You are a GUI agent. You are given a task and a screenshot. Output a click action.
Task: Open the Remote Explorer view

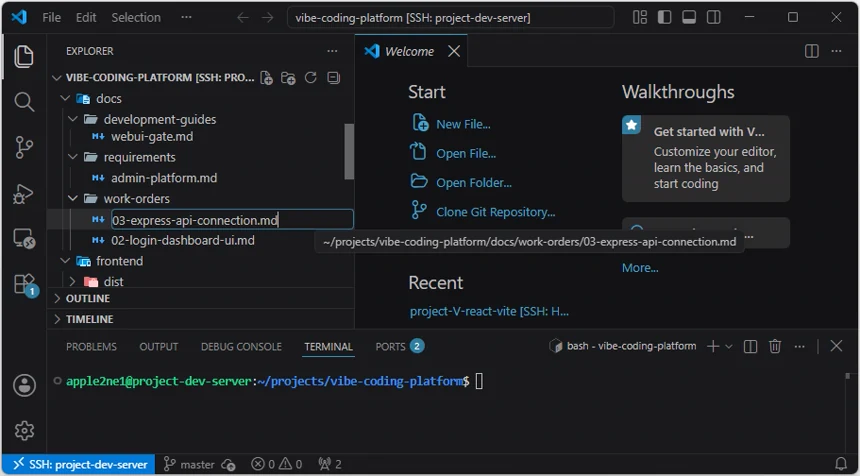coord(24,239)
